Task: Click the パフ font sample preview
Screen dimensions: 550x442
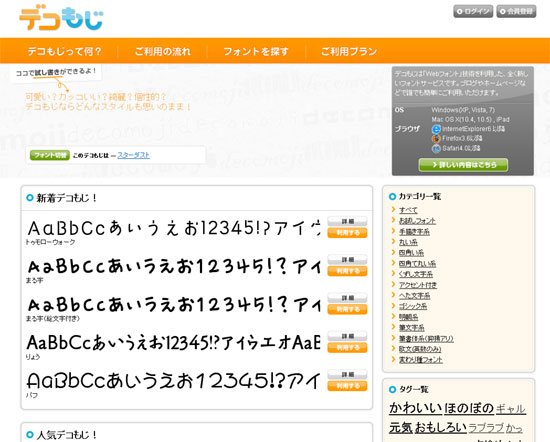Action: pyautogui.click(x=174, y=381)
